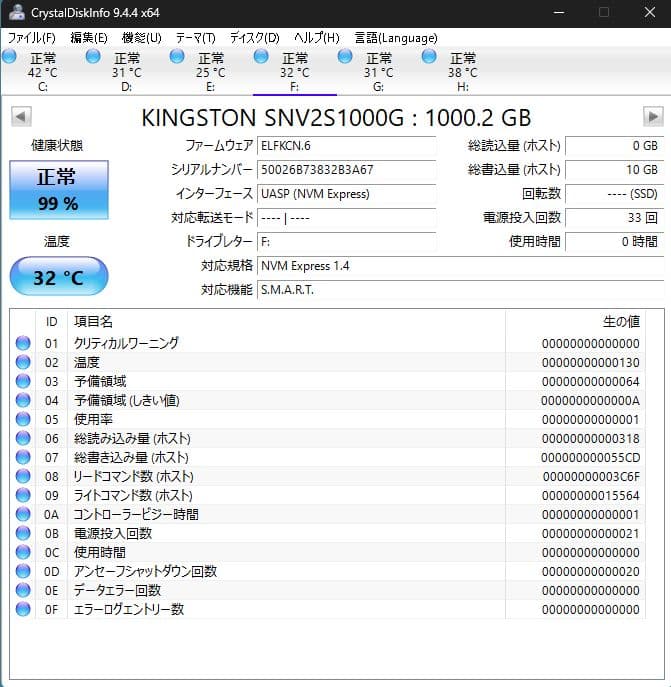
Task: Click status orb for 総書き込み量 (ホスト) row
Action: click(x=23, y=457)
